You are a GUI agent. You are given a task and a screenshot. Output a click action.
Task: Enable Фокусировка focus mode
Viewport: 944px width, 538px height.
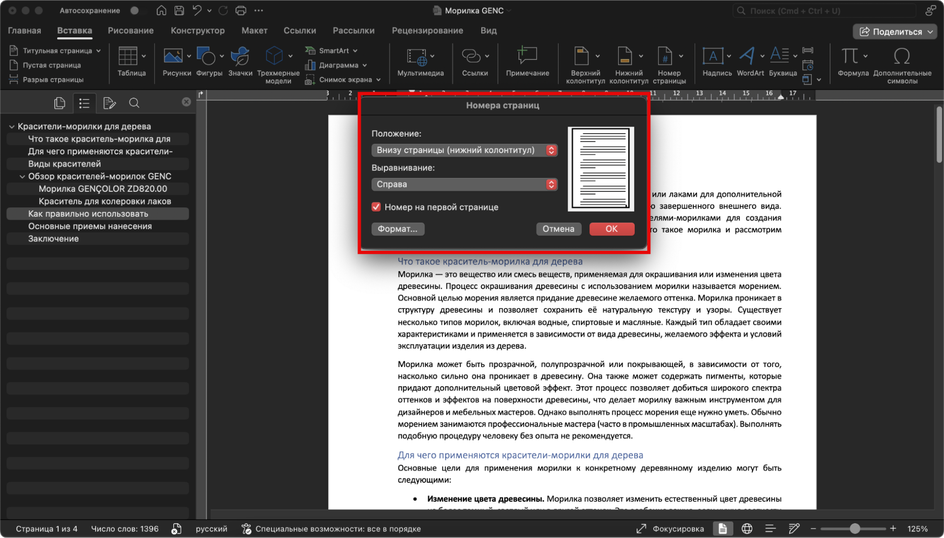tap(670, 528)
